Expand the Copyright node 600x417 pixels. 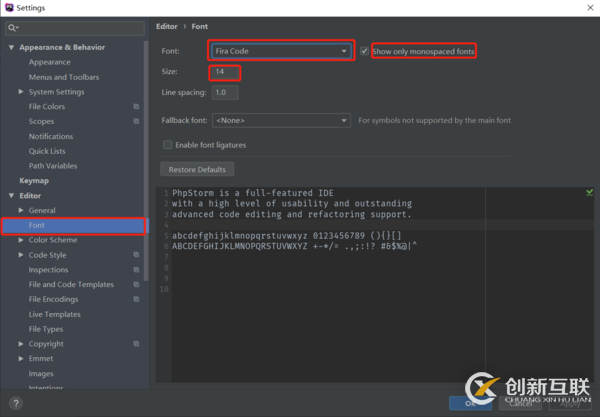pyautogui.click(x=21, y=344)
